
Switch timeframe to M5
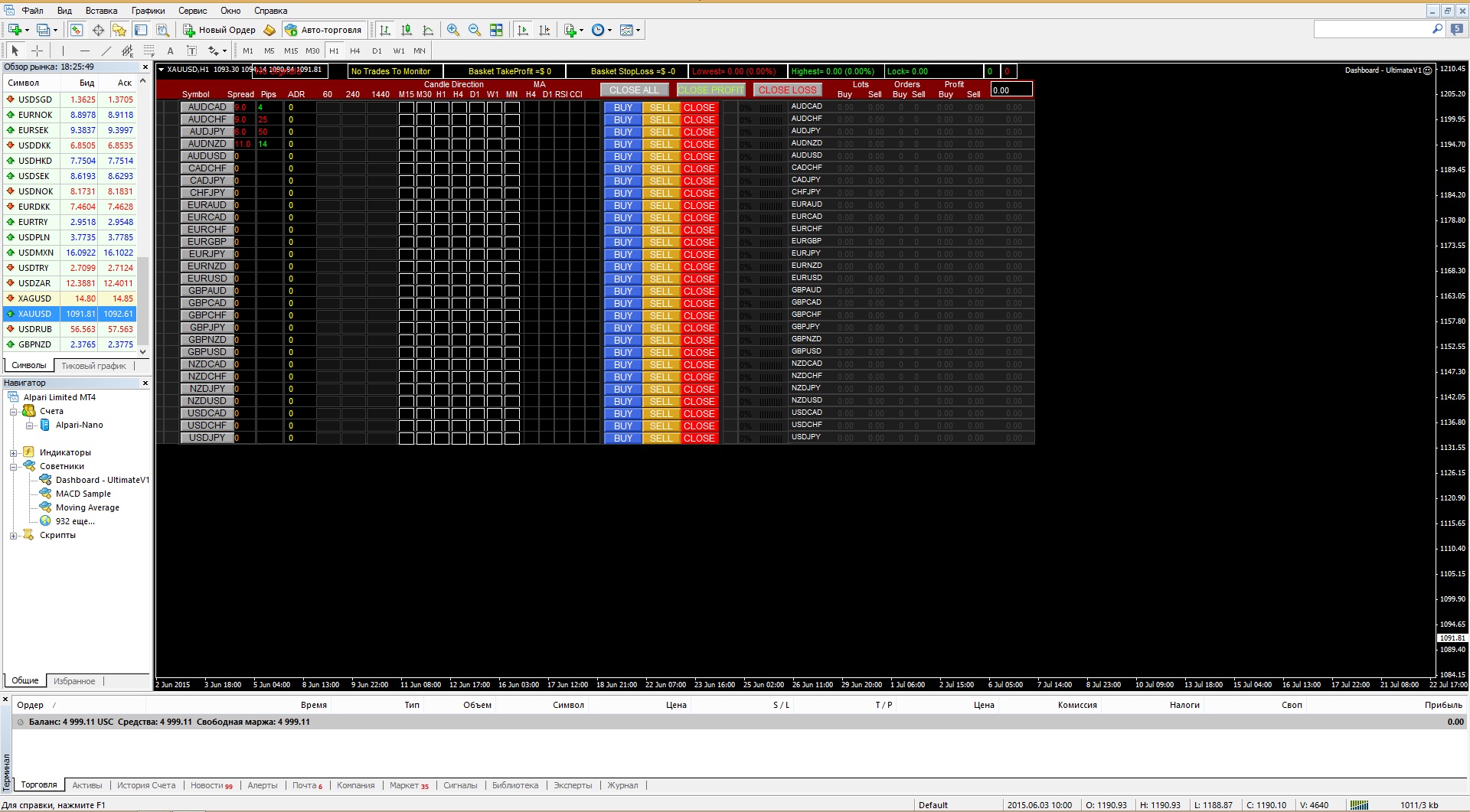click(x=269, y=51)
